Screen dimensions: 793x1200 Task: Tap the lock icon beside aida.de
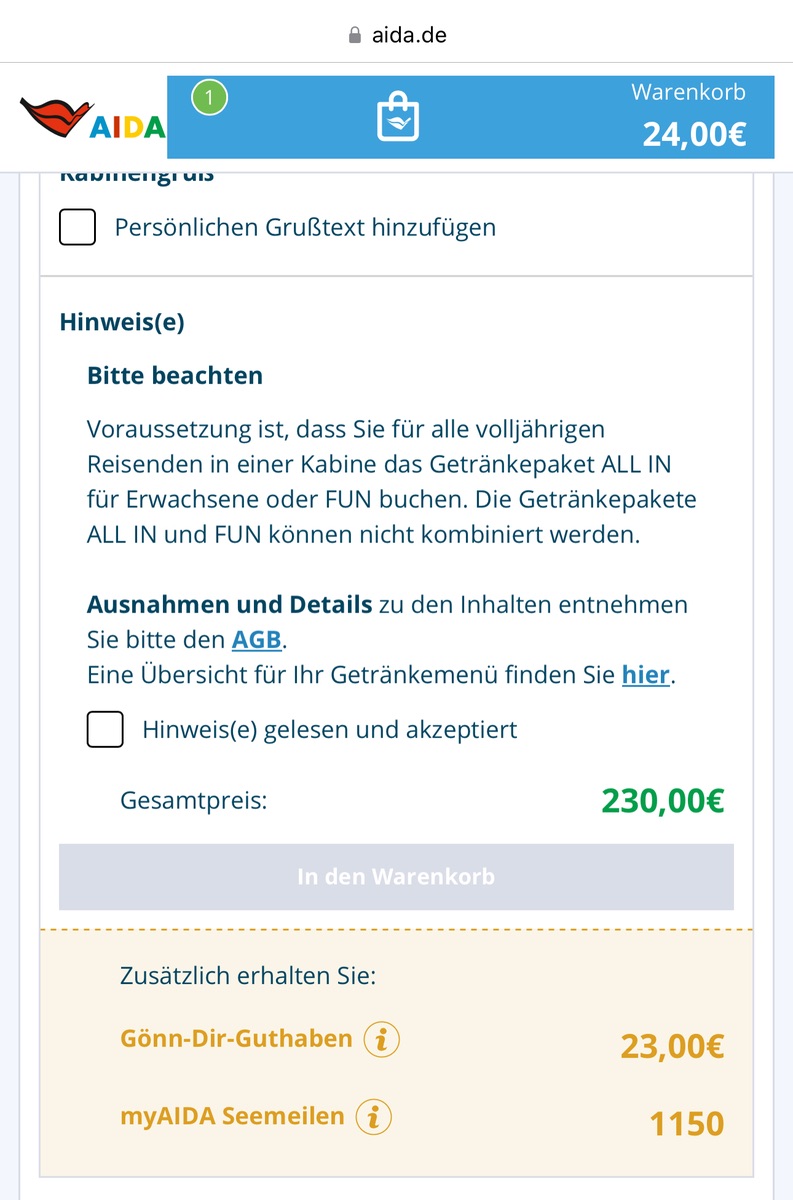point(354,35)
